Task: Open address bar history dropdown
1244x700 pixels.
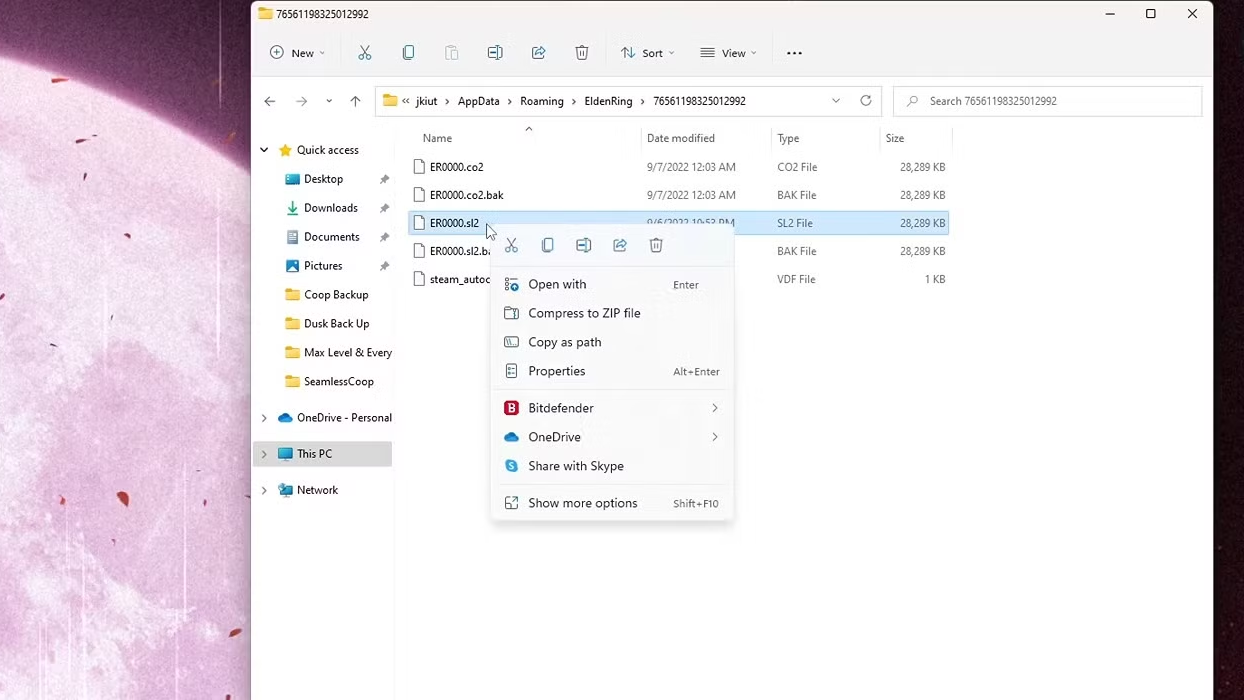Action: pyautogui.click(x=836, y=101)
